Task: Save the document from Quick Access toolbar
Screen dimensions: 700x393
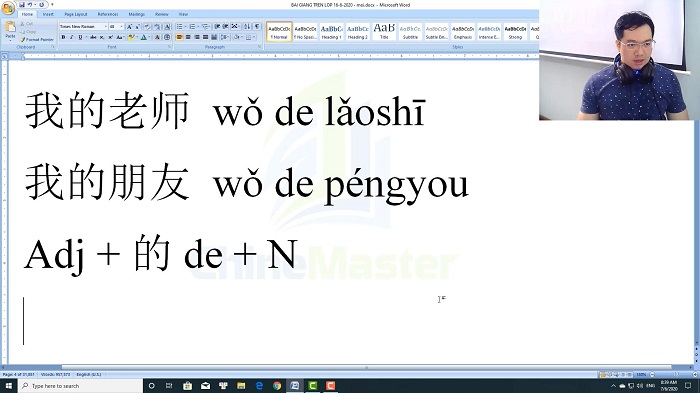Action: pos(21,4)
